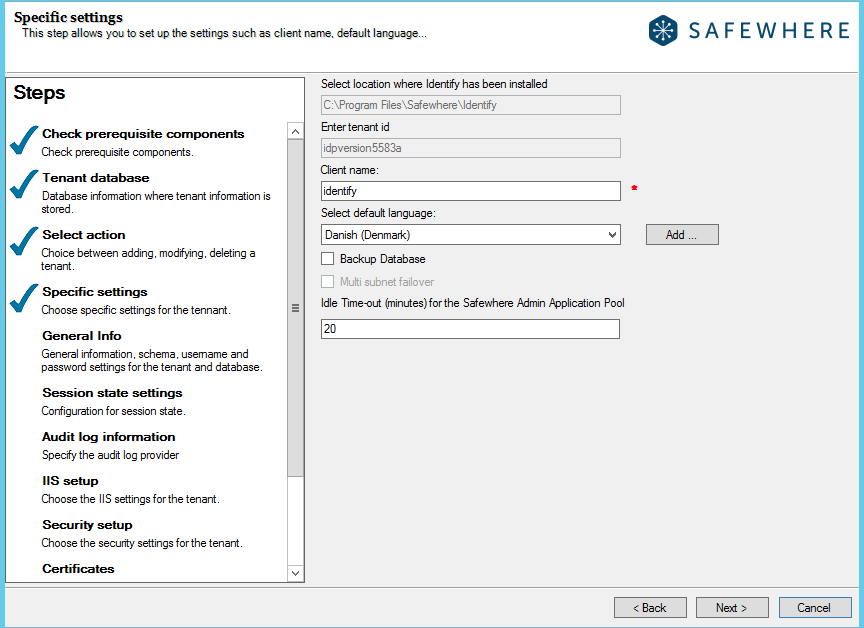
Task: Select the Session state settings step
Action: (112, 393)
